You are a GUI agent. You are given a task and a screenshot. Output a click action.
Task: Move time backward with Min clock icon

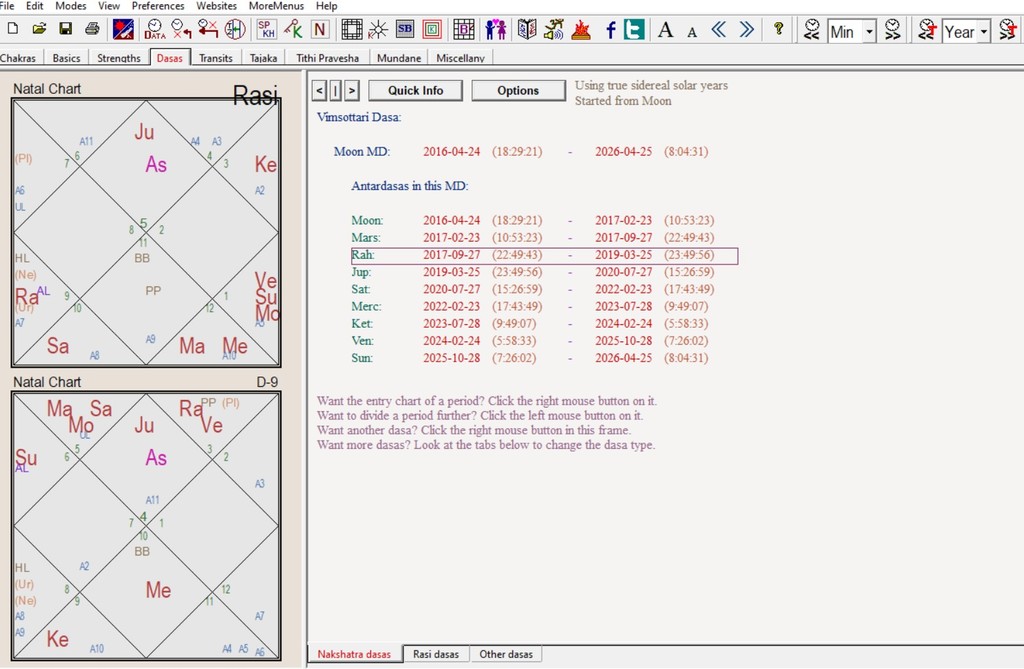coord(811,29)
